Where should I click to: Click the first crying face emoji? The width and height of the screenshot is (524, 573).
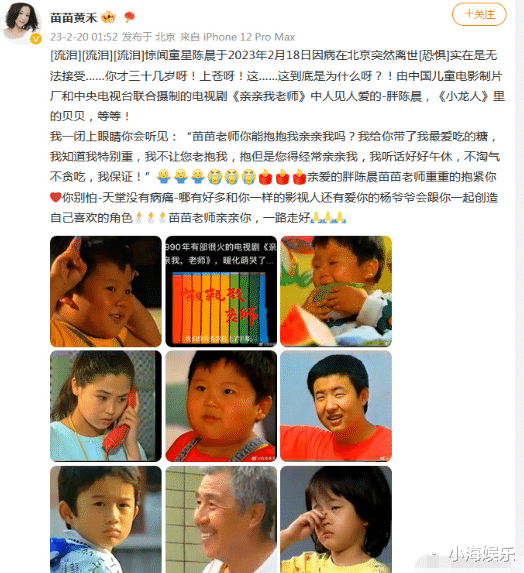point(215,177)
